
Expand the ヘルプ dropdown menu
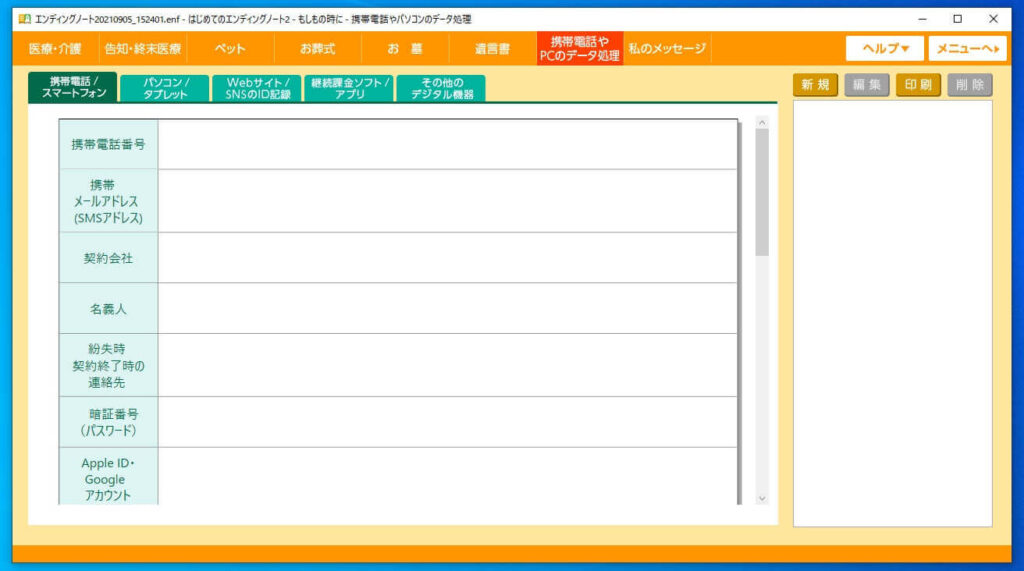coord(885,48)
